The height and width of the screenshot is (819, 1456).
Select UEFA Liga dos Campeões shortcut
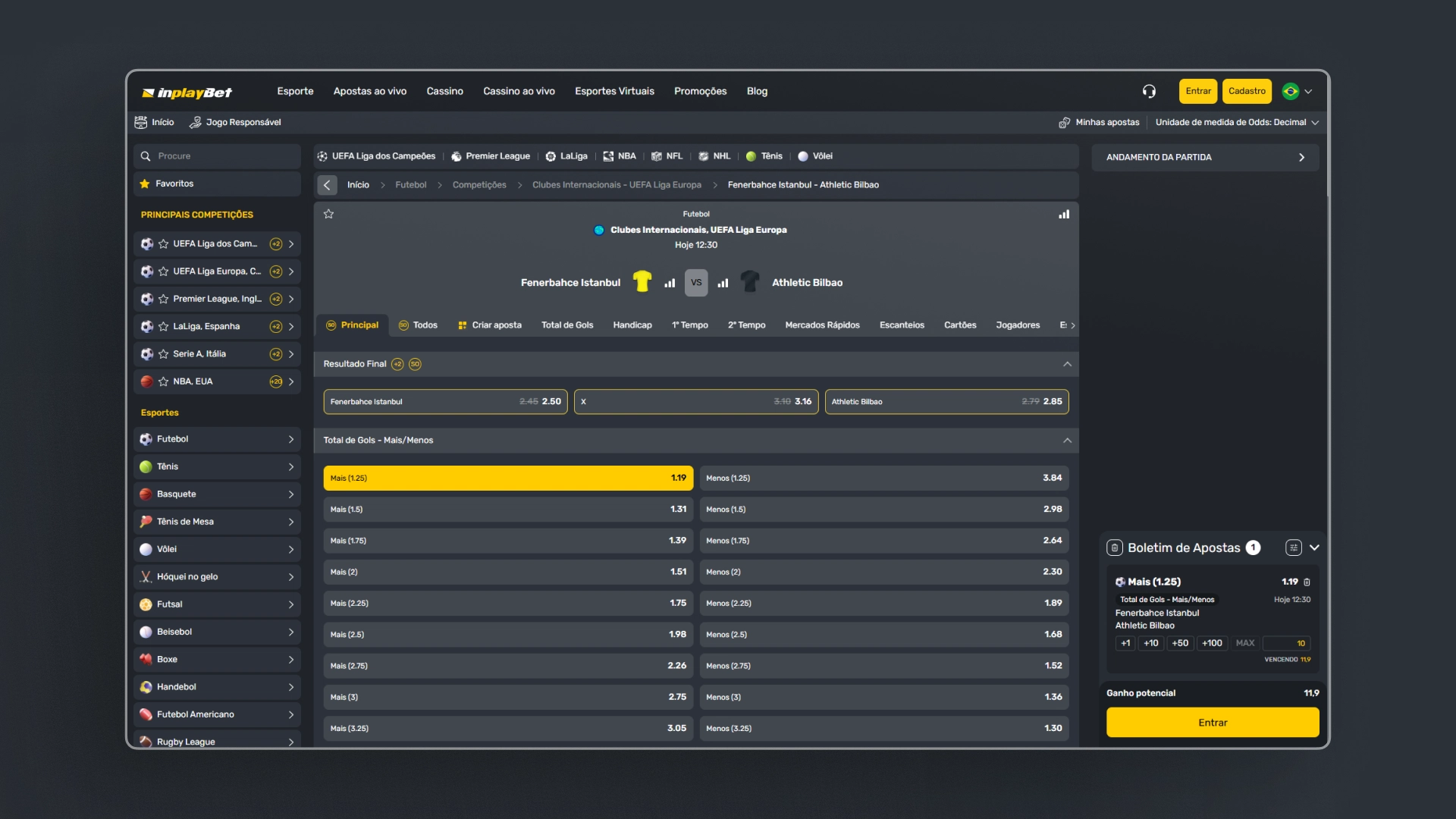coord(376,156)
